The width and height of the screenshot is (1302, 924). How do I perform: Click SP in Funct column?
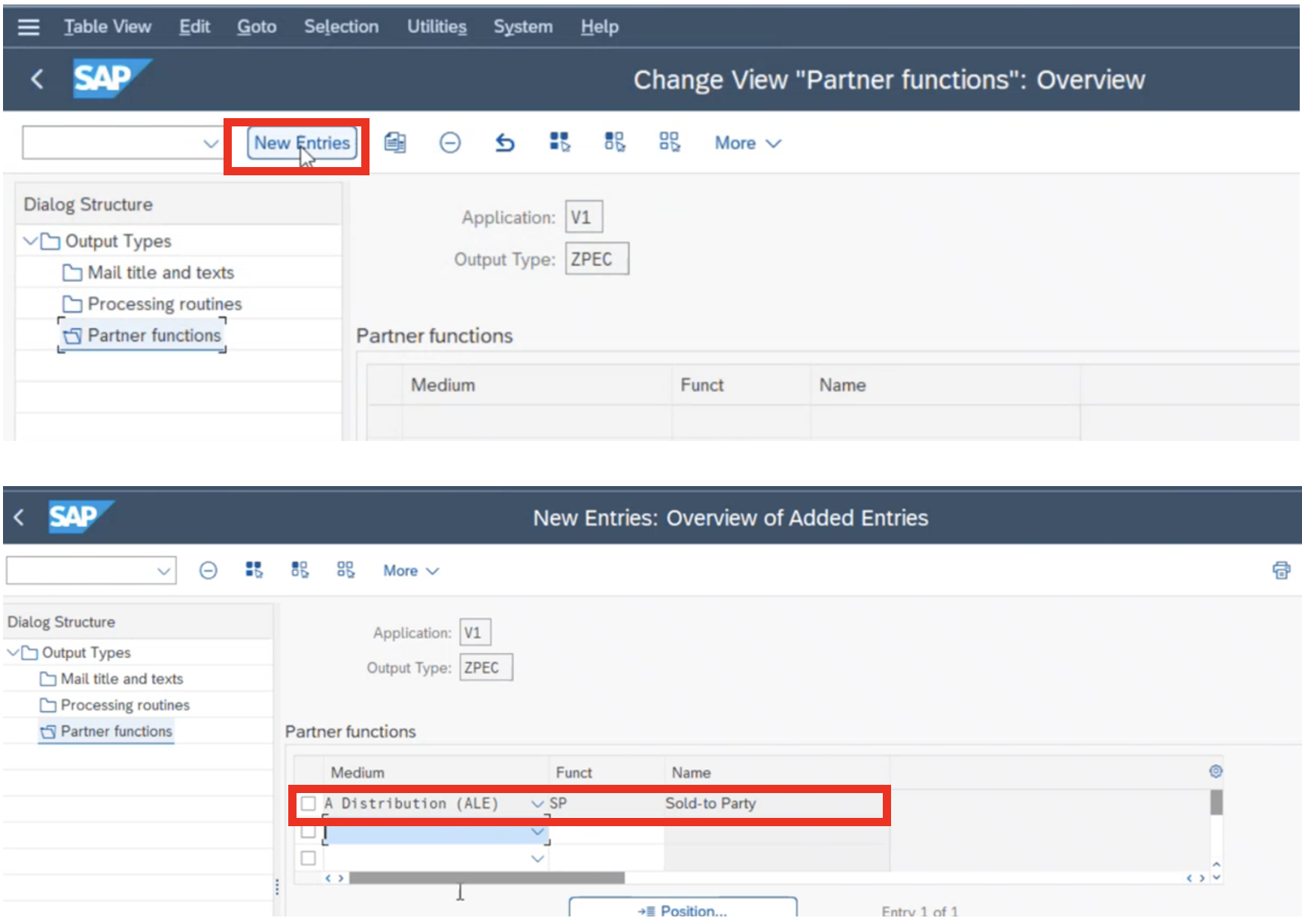tap(558, 804)
